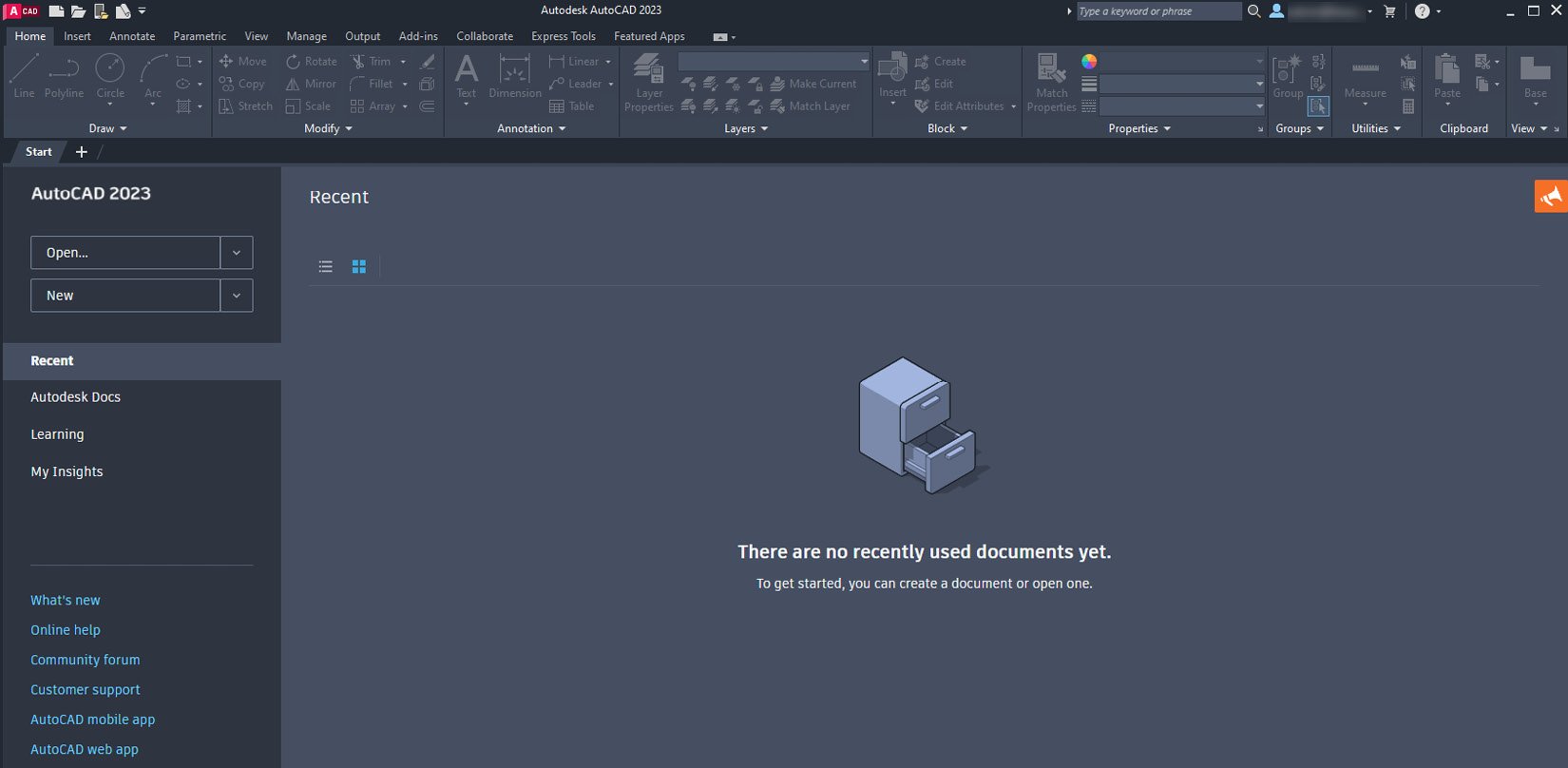
Task: Click the keyword search input field
Action: [x=1158, y=11]
